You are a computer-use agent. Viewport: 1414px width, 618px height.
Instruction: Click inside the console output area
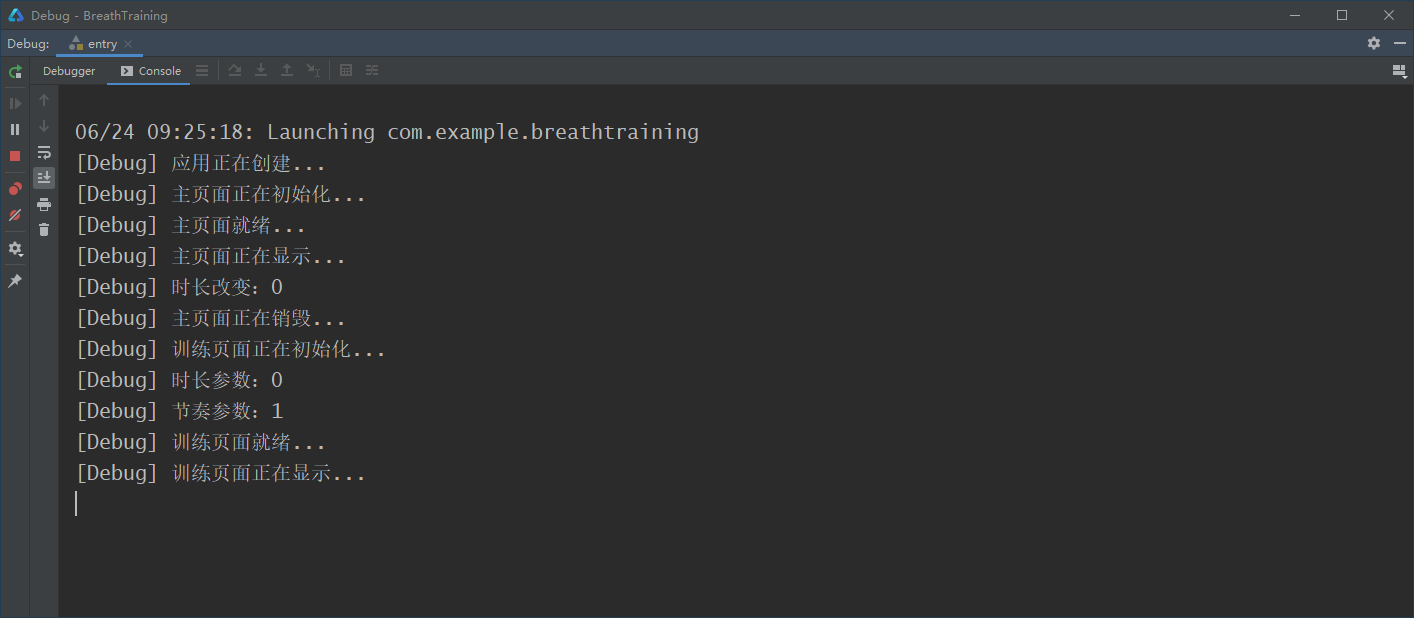(x=736, y=350)
